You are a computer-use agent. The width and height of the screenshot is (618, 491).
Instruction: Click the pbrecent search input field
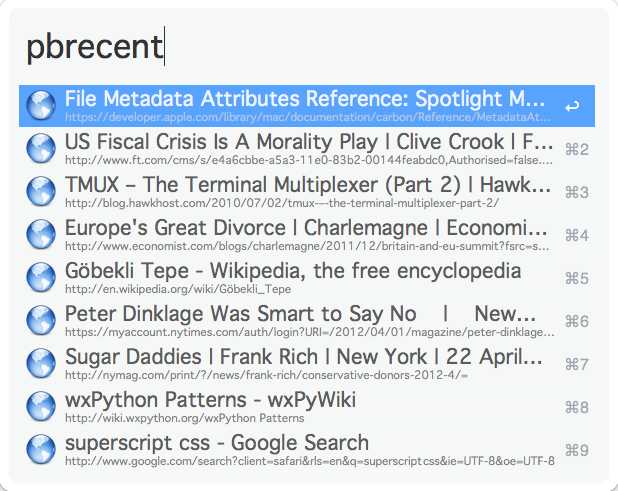click(307, 46)
